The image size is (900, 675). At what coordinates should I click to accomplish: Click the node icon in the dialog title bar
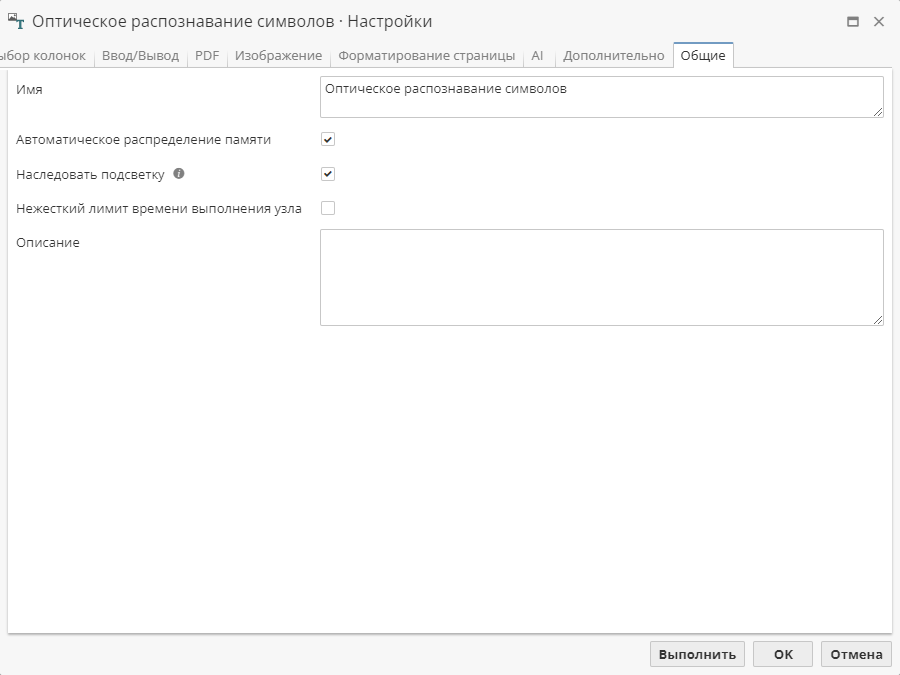pyautogui.click(x=17, y=20)
